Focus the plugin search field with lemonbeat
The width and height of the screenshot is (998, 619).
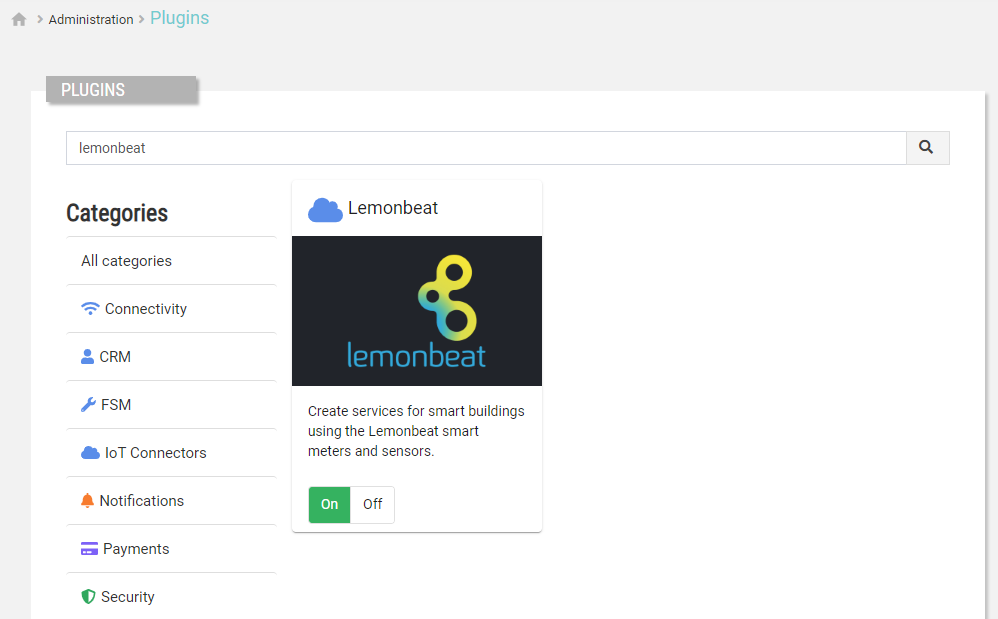click(486, 148)
